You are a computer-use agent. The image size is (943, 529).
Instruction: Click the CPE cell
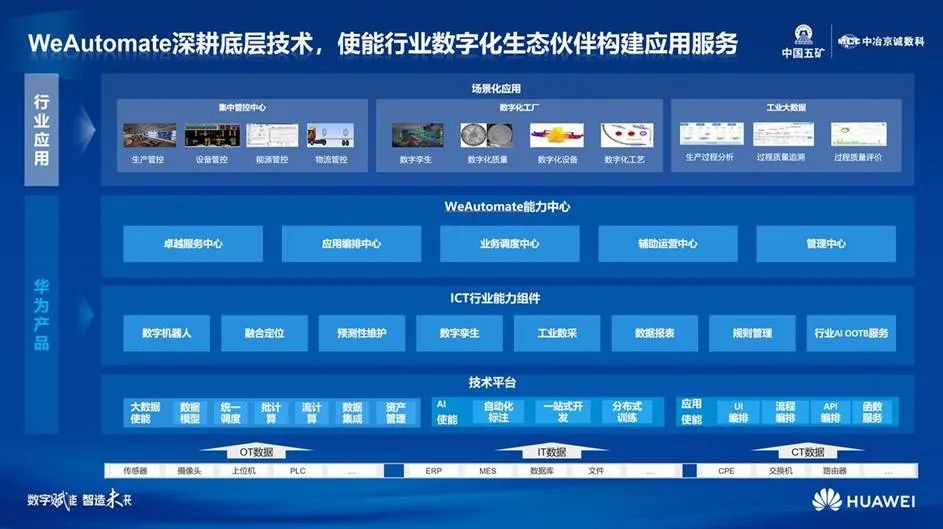(726, 471)
